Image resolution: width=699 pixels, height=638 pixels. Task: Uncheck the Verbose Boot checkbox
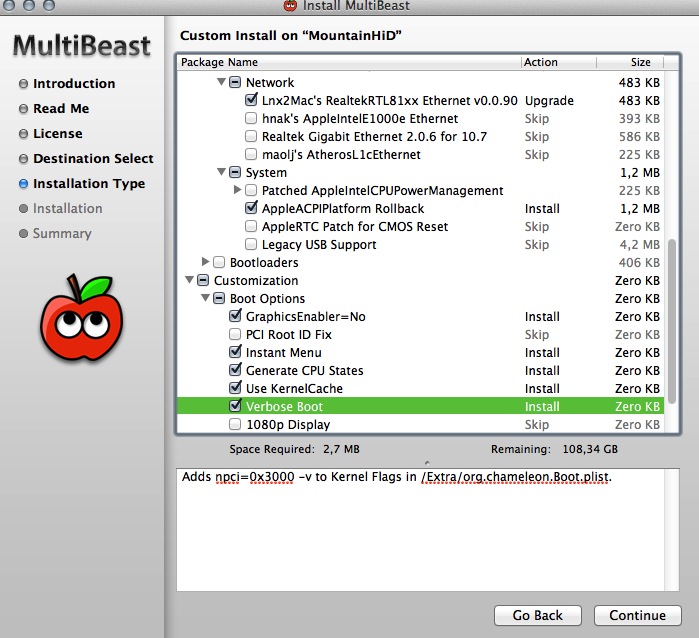(x=235, y=406)
